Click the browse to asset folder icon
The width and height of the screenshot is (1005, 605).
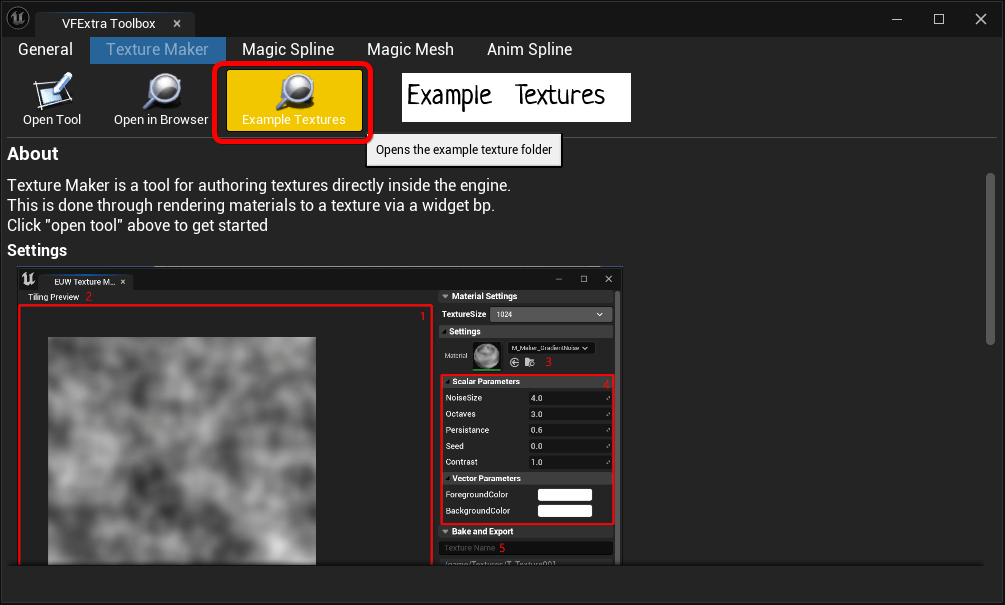pos(529,363)
